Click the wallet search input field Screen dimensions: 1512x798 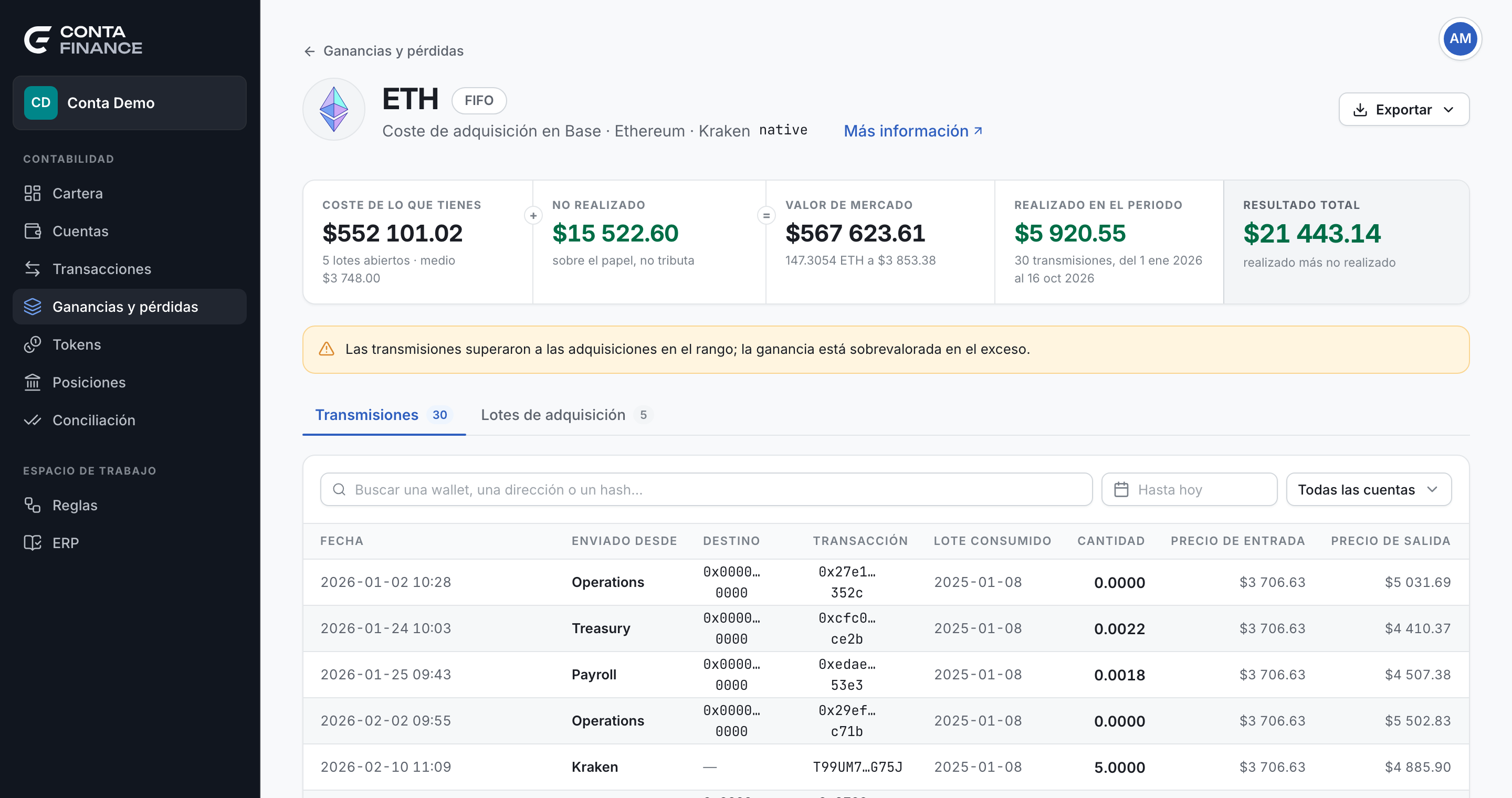[706, 489]
